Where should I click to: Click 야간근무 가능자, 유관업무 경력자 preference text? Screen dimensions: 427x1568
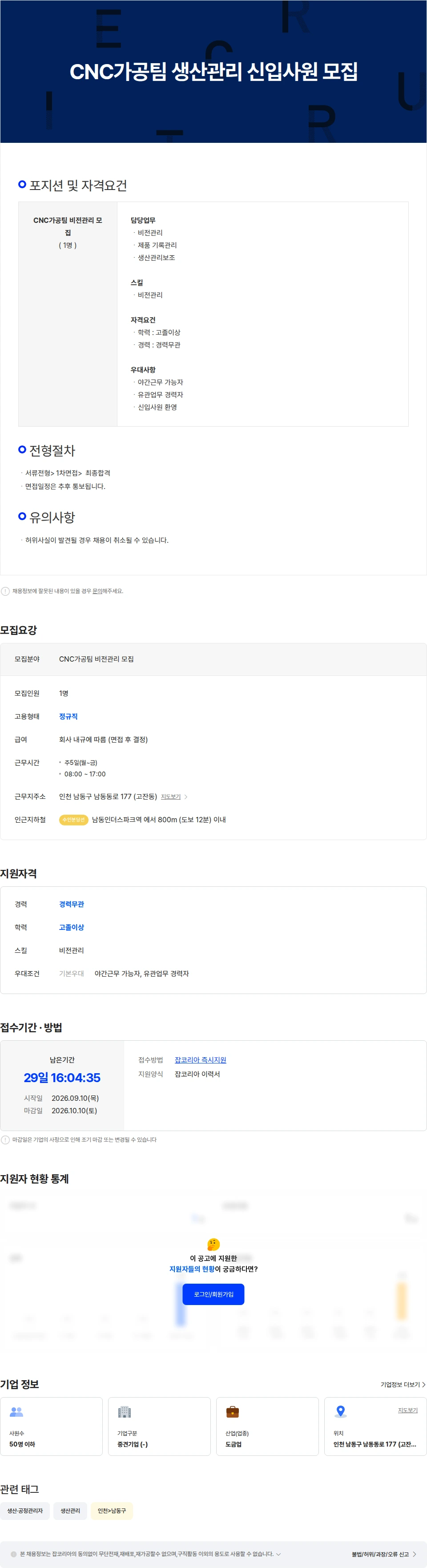[142, 974]
